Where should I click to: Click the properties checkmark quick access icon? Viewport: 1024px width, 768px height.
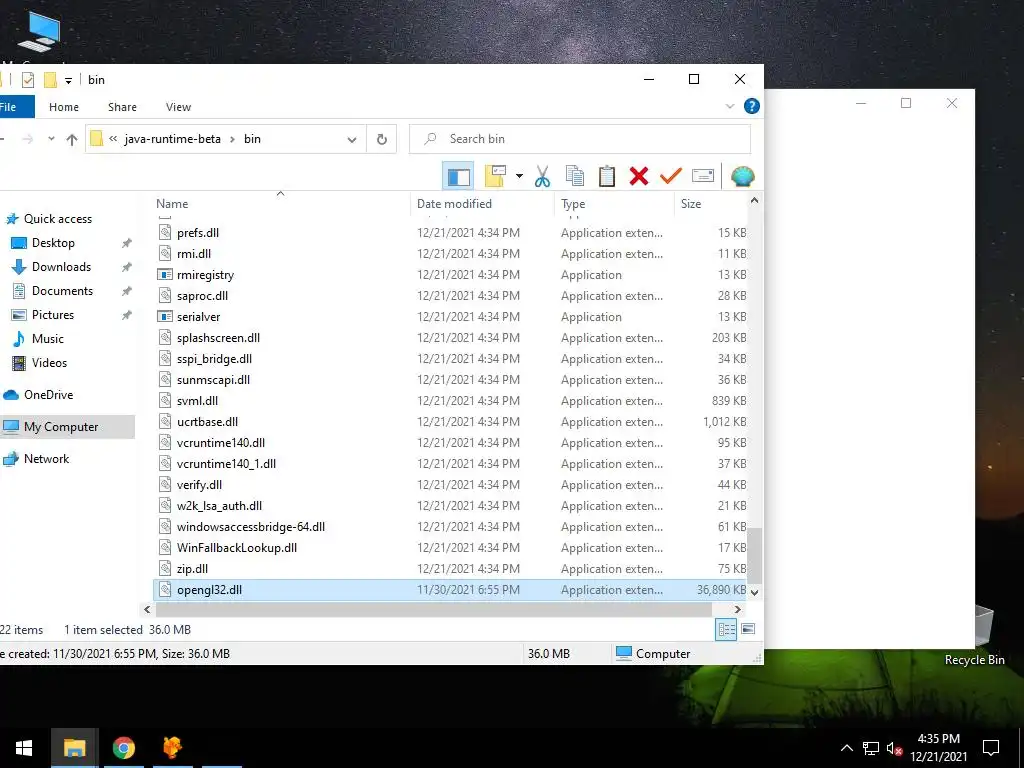pyautogui.click(x=27, y=80)
